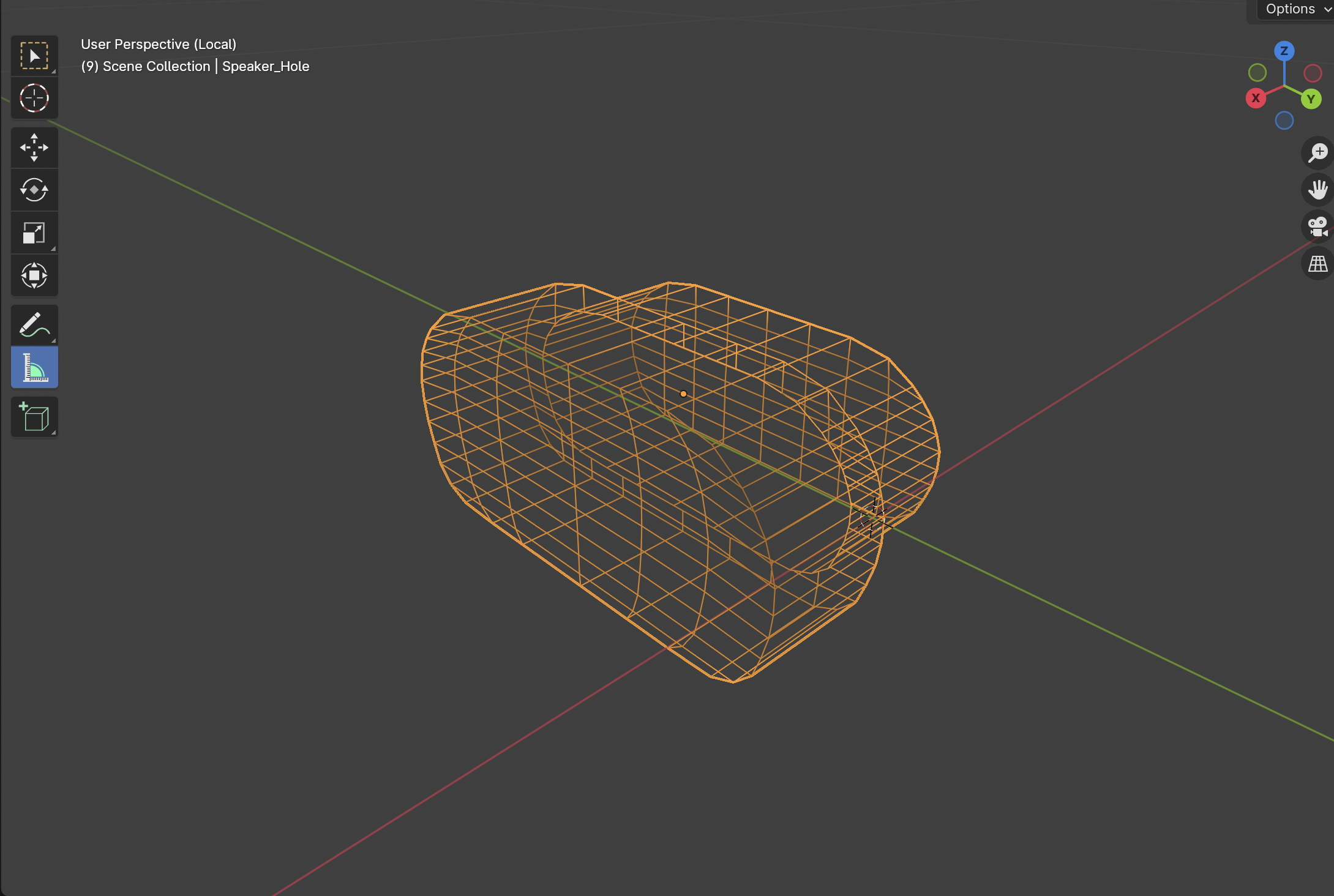
Task: Toggle perspective/orthographic projection
Action: coord(1317,264)
